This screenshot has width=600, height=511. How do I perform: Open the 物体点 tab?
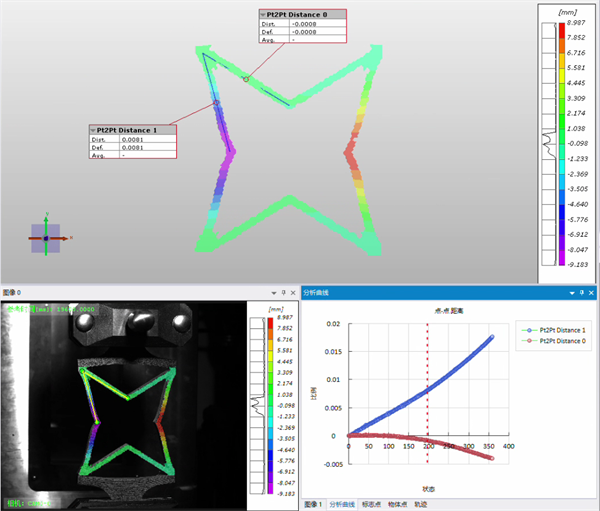pyautogui.click(x=397, y=504)
